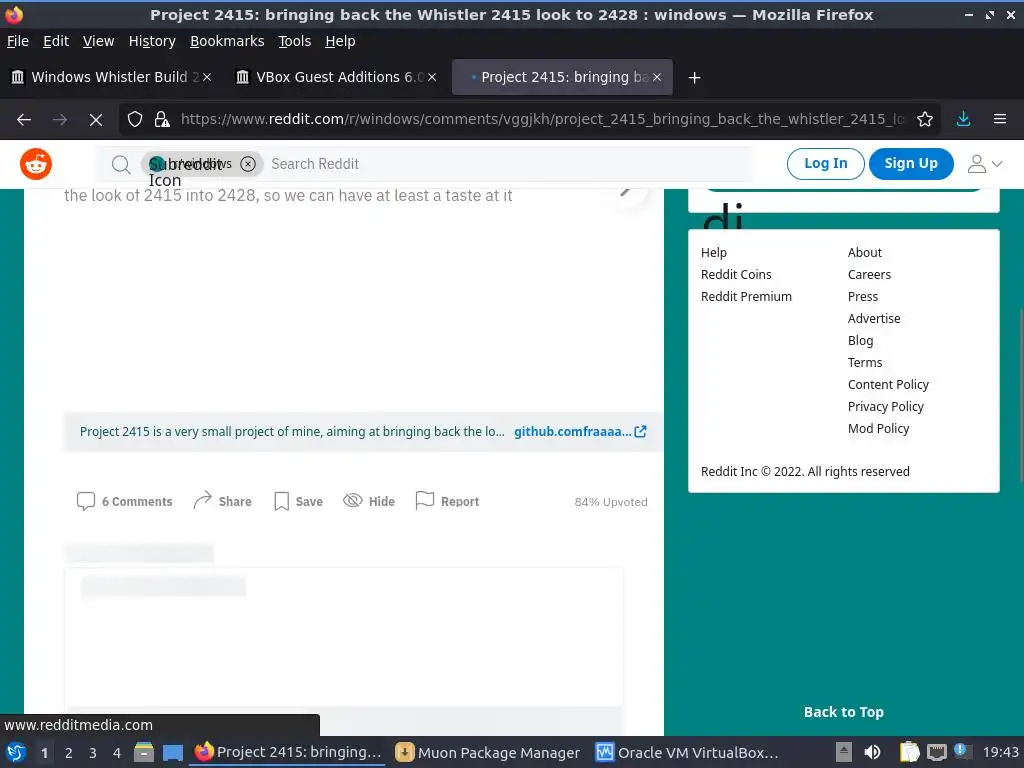1024x768 pixels.
Task: Open the tracking protection shield icon
Action: click(x=135, y=120)
